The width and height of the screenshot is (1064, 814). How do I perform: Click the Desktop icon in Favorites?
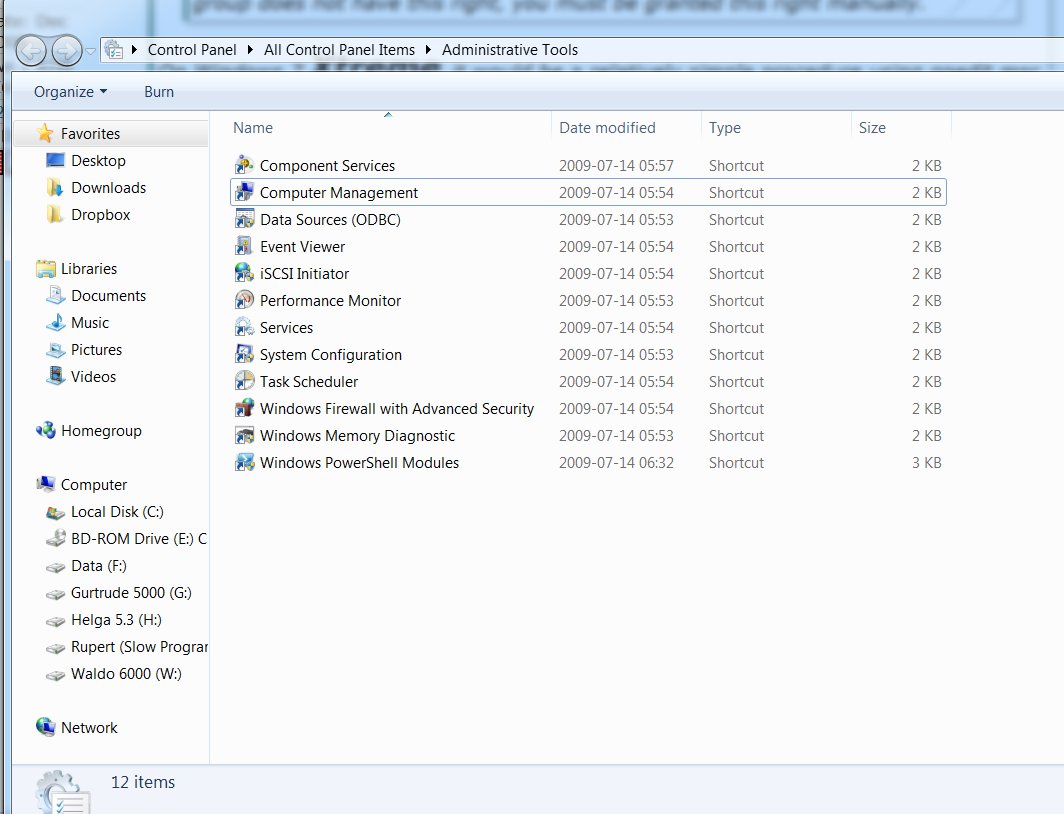pos(55,160)
